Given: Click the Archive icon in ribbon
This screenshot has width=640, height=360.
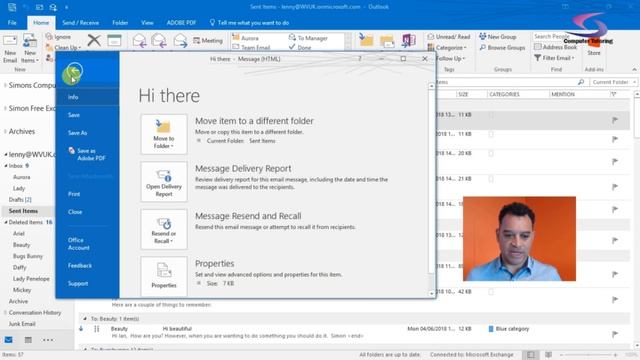Looking at the screenshot, I should [x=114, y=40].
